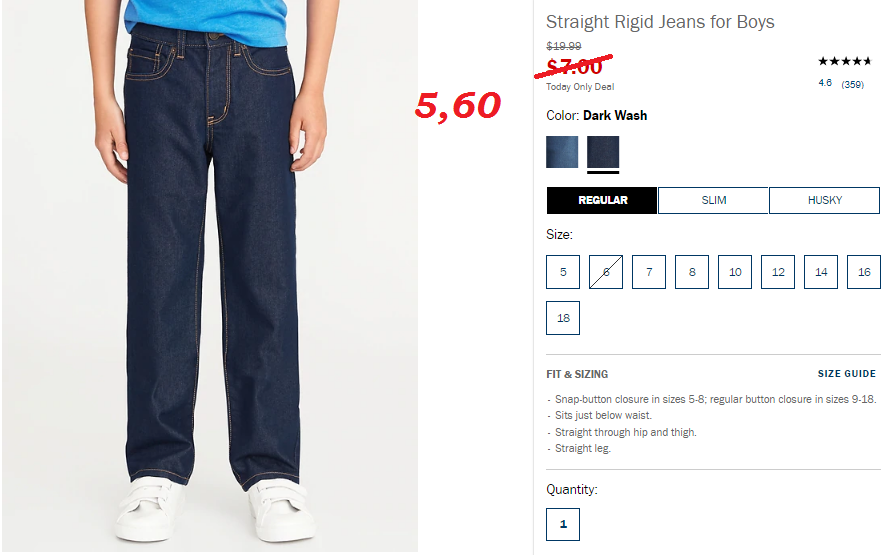The width and height of the screenshot is (883, 555).
Task: Choose the REGULAR fit tab
Action: coord(601,200)
